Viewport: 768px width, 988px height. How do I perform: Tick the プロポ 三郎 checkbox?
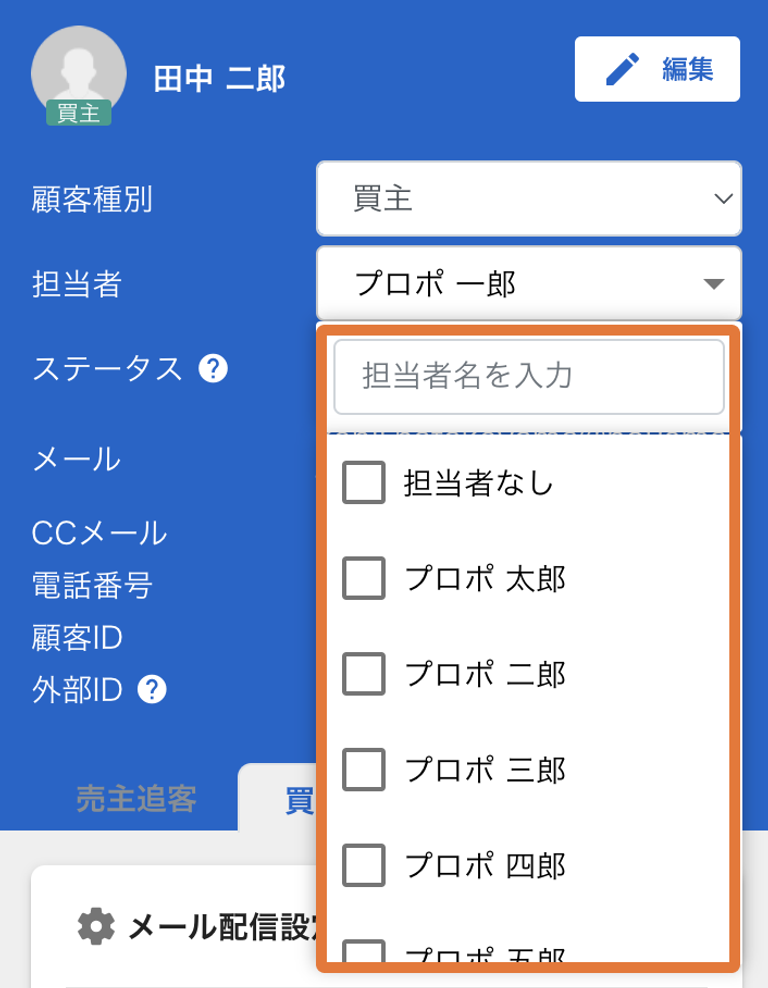(x=364, y=769)
